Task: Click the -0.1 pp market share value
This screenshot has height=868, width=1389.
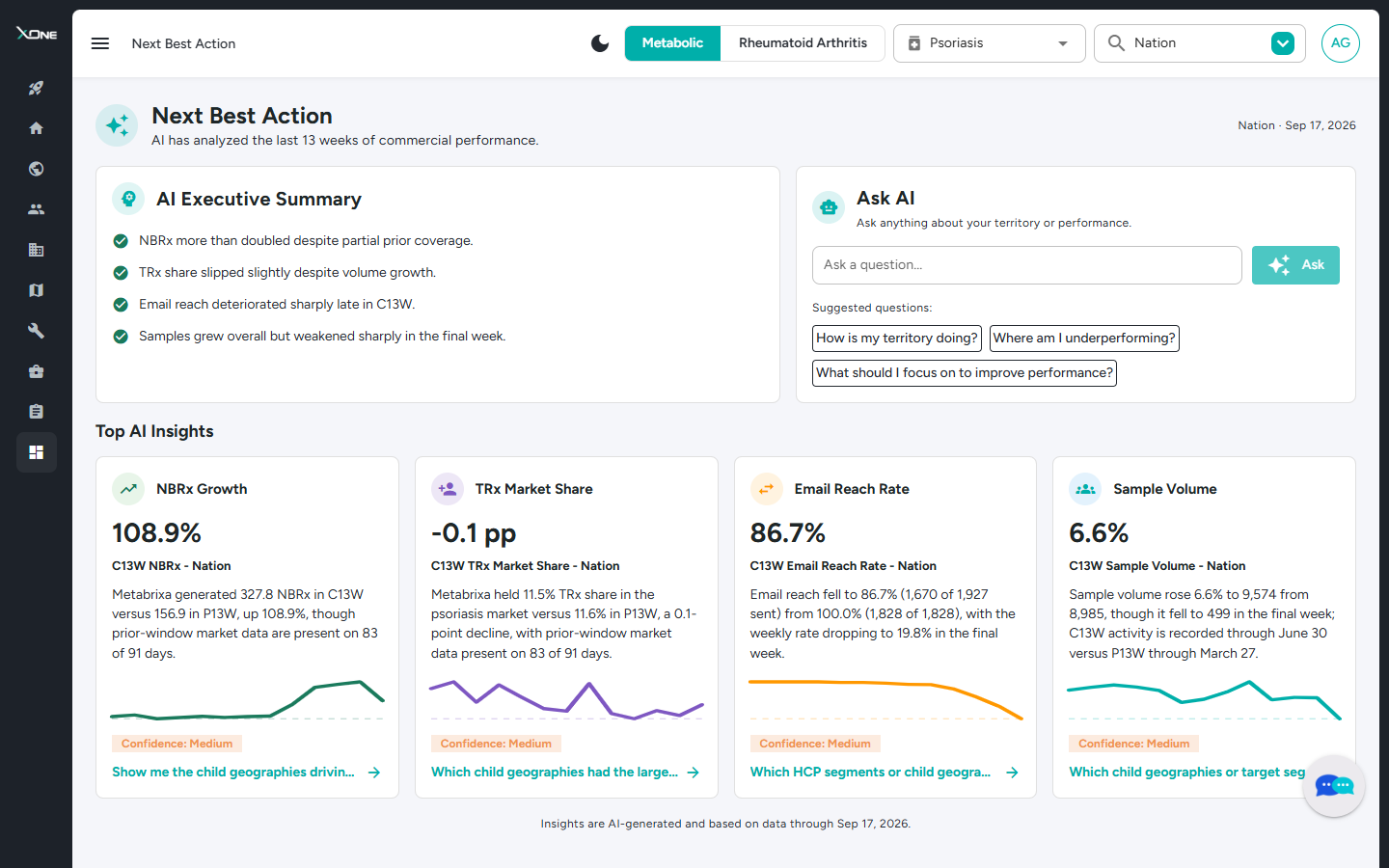Action: click(x=474, y=533)
